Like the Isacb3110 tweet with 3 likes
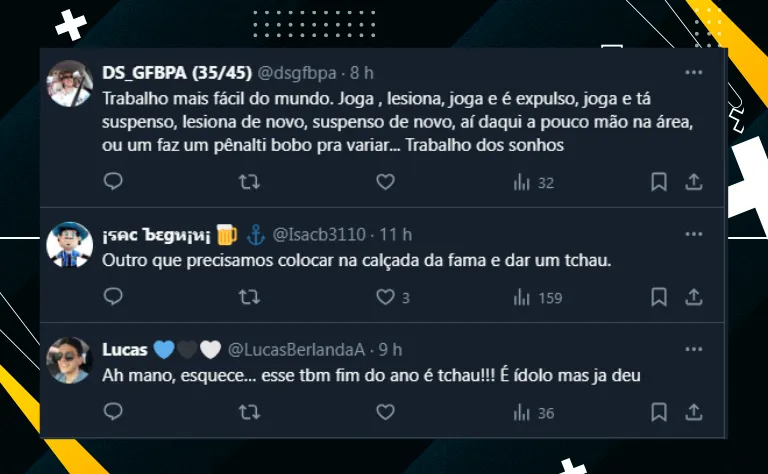This screenshot has width=768, height=474. (385, 297)
